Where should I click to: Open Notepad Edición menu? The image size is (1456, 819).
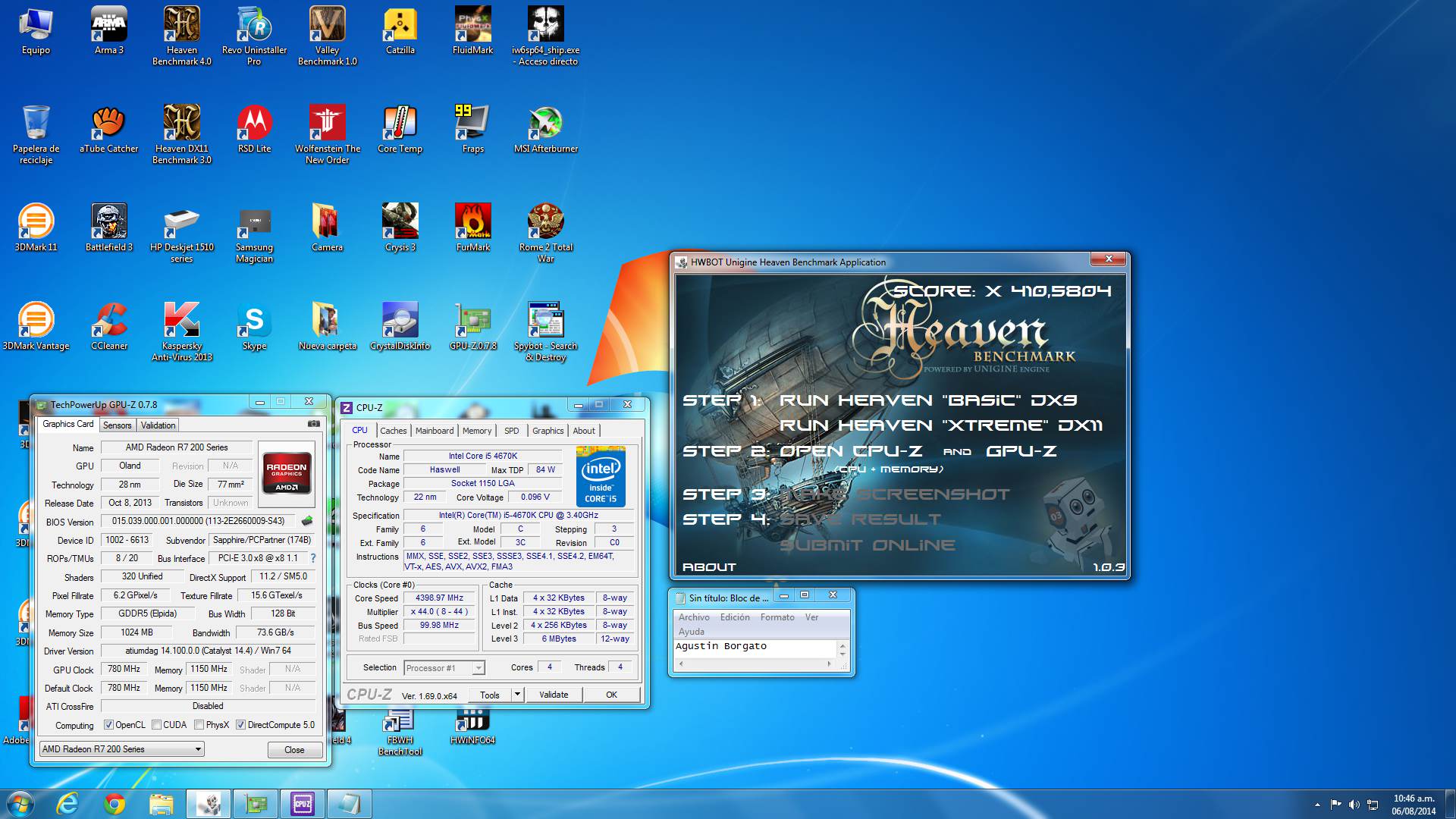pyautogui.click(x=735, y=617)
